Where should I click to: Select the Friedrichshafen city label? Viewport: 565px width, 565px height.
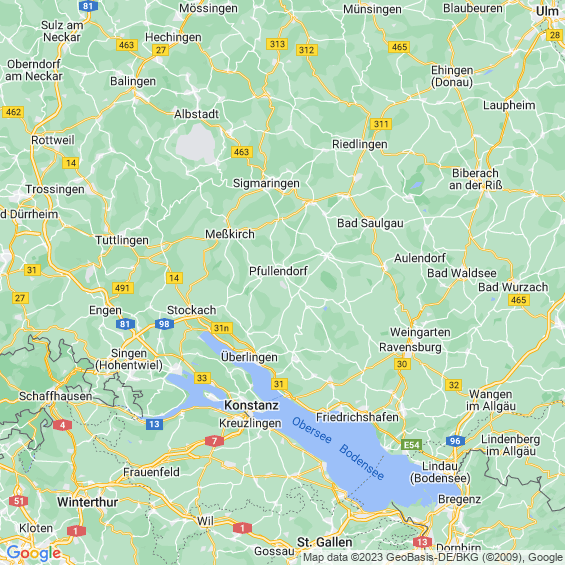pyautogui.click(x=357, y=417)
